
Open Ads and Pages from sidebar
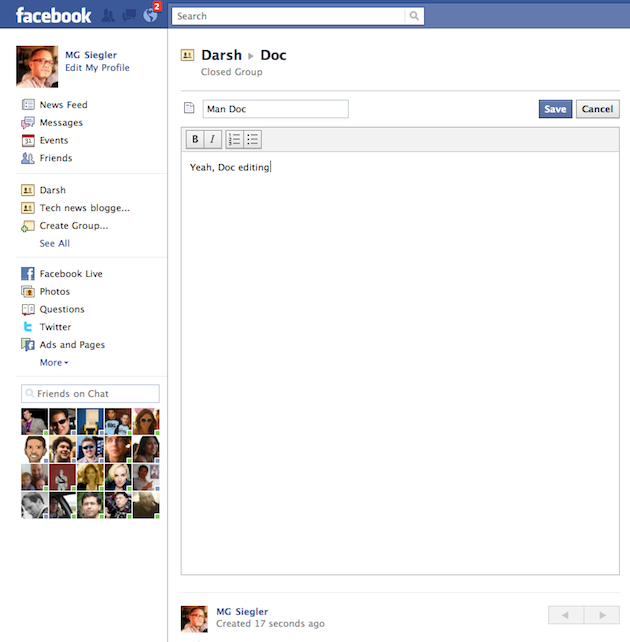(72, 345)
